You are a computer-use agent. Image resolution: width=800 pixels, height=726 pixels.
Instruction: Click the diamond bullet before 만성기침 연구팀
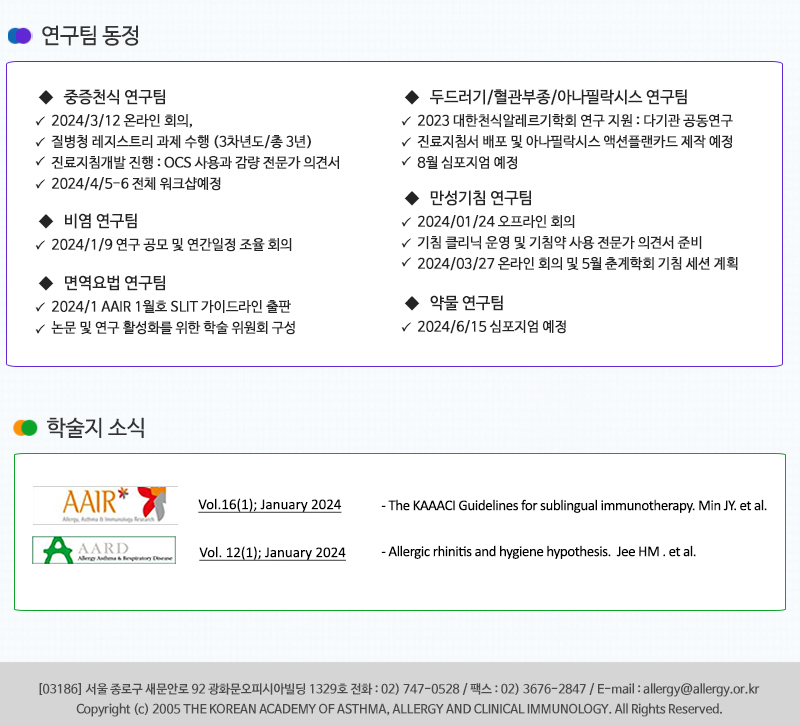pos(411,198)
